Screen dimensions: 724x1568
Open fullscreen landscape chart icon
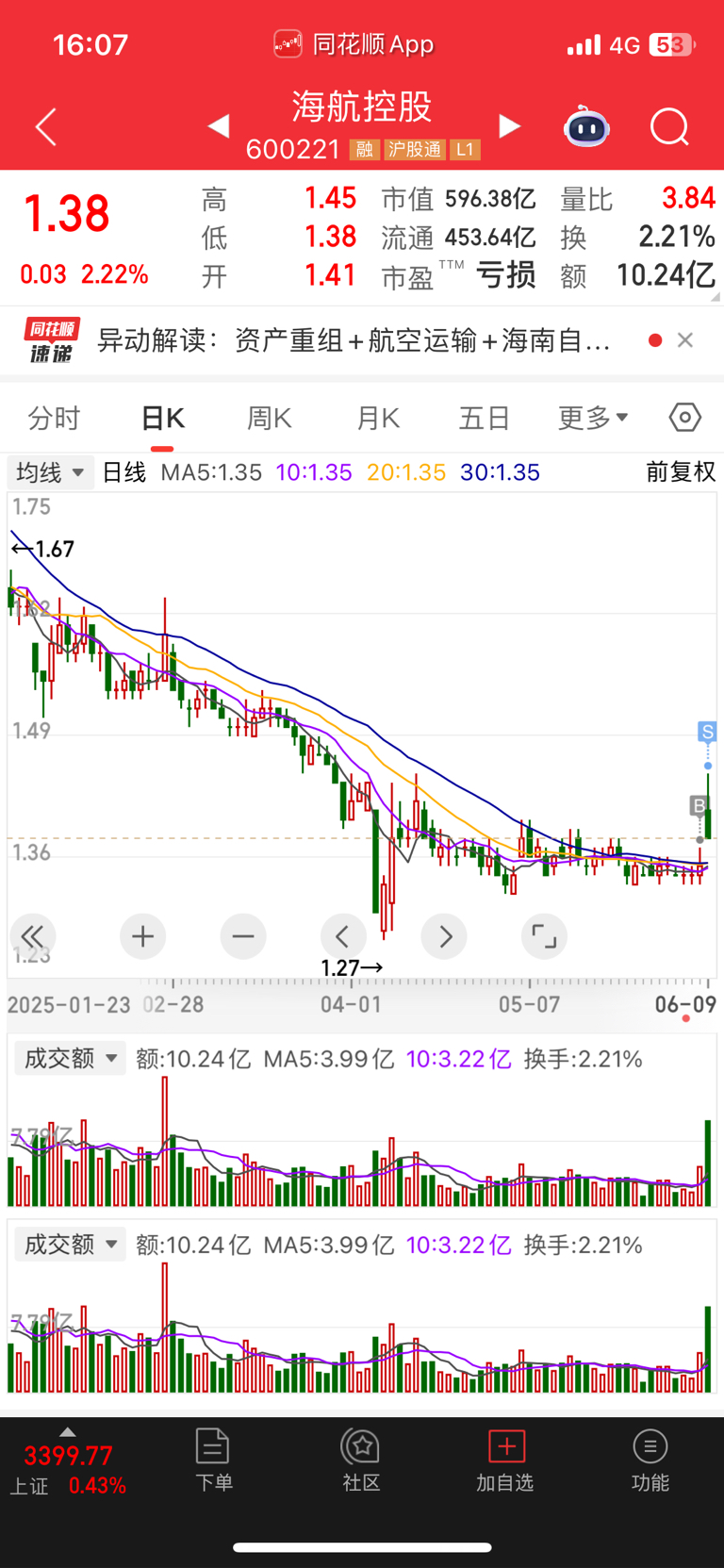[544, 936]
